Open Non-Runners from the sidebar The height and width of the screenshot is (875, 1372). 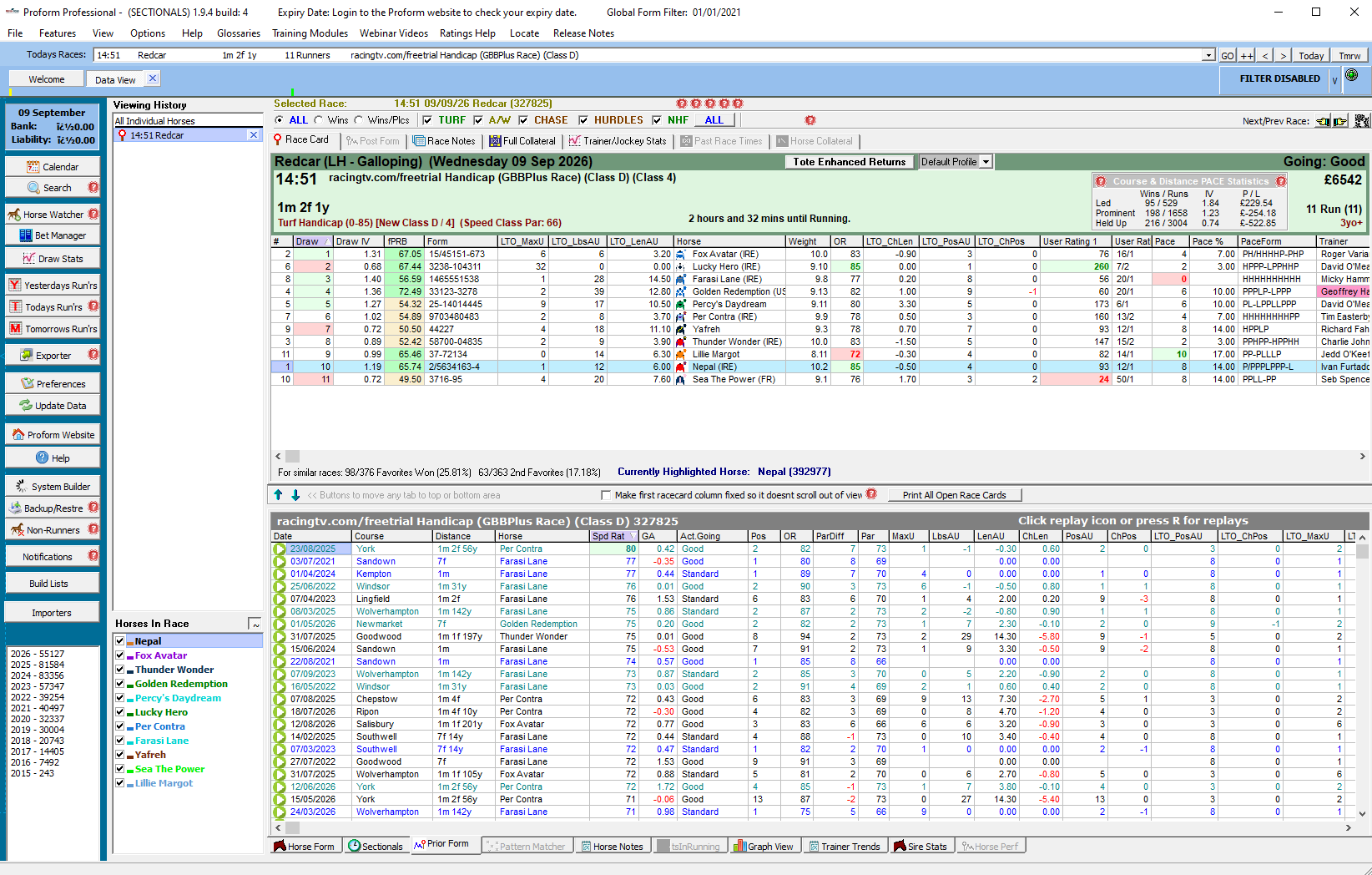(52, 530)
